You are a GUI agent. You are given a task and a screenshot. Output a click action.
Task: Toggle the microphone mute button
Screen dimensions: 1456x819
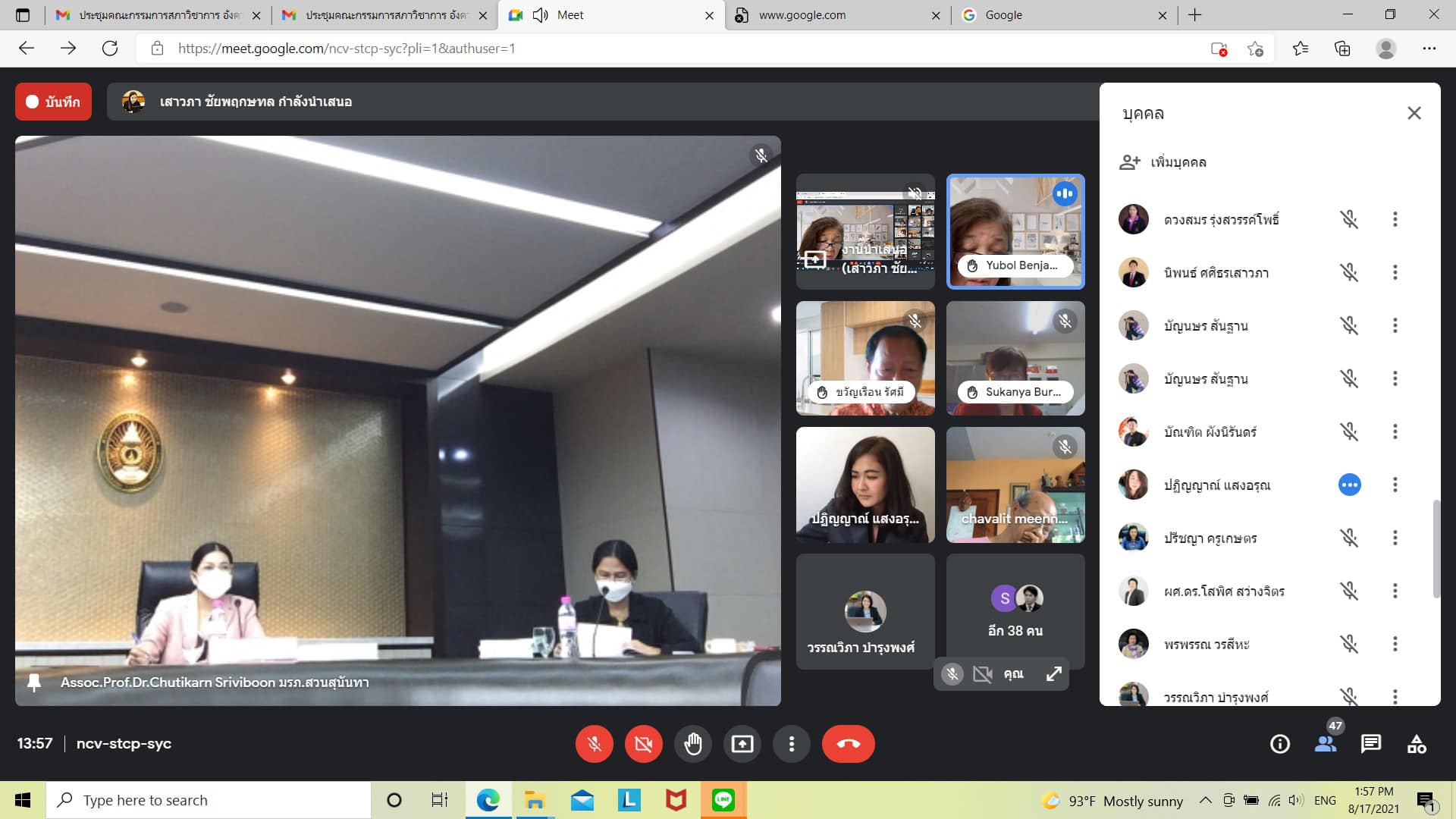pyautogui.click(x=594, y=744)
